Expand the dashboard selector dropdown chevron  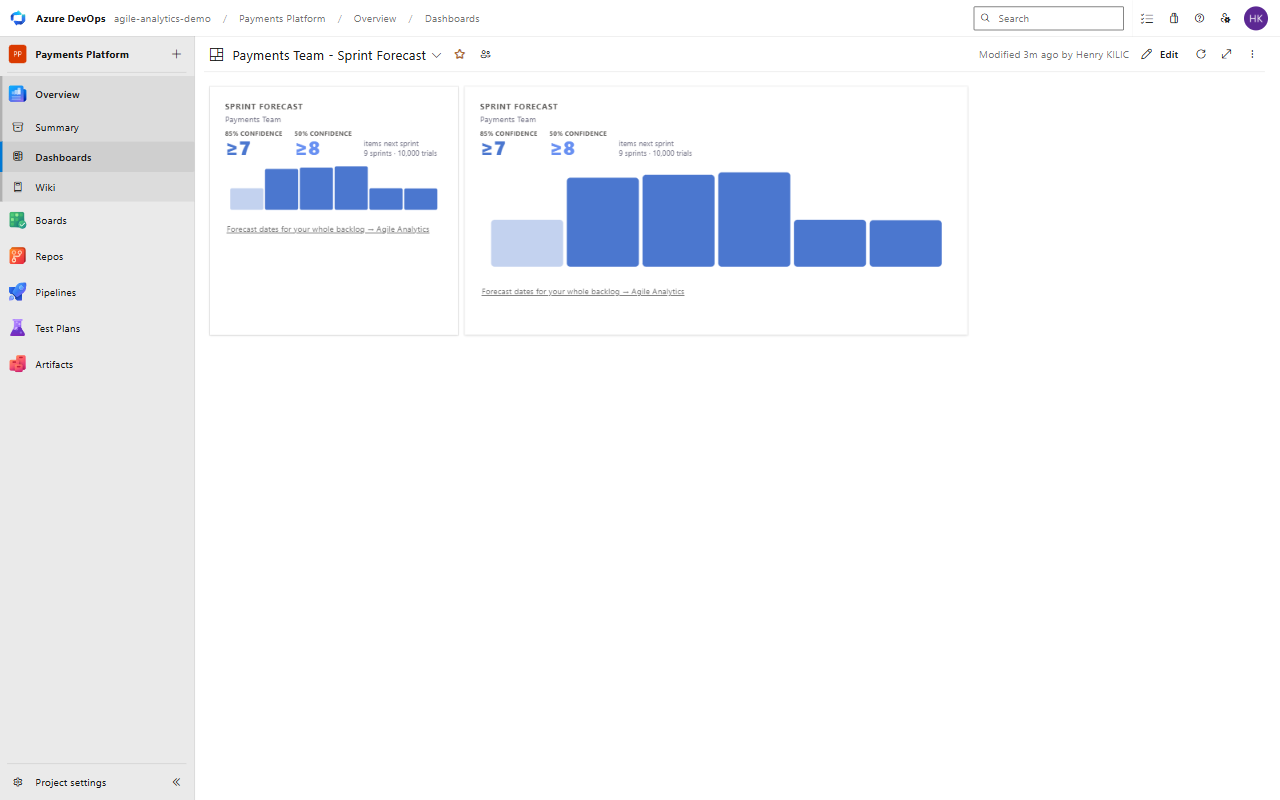point(437,55)
